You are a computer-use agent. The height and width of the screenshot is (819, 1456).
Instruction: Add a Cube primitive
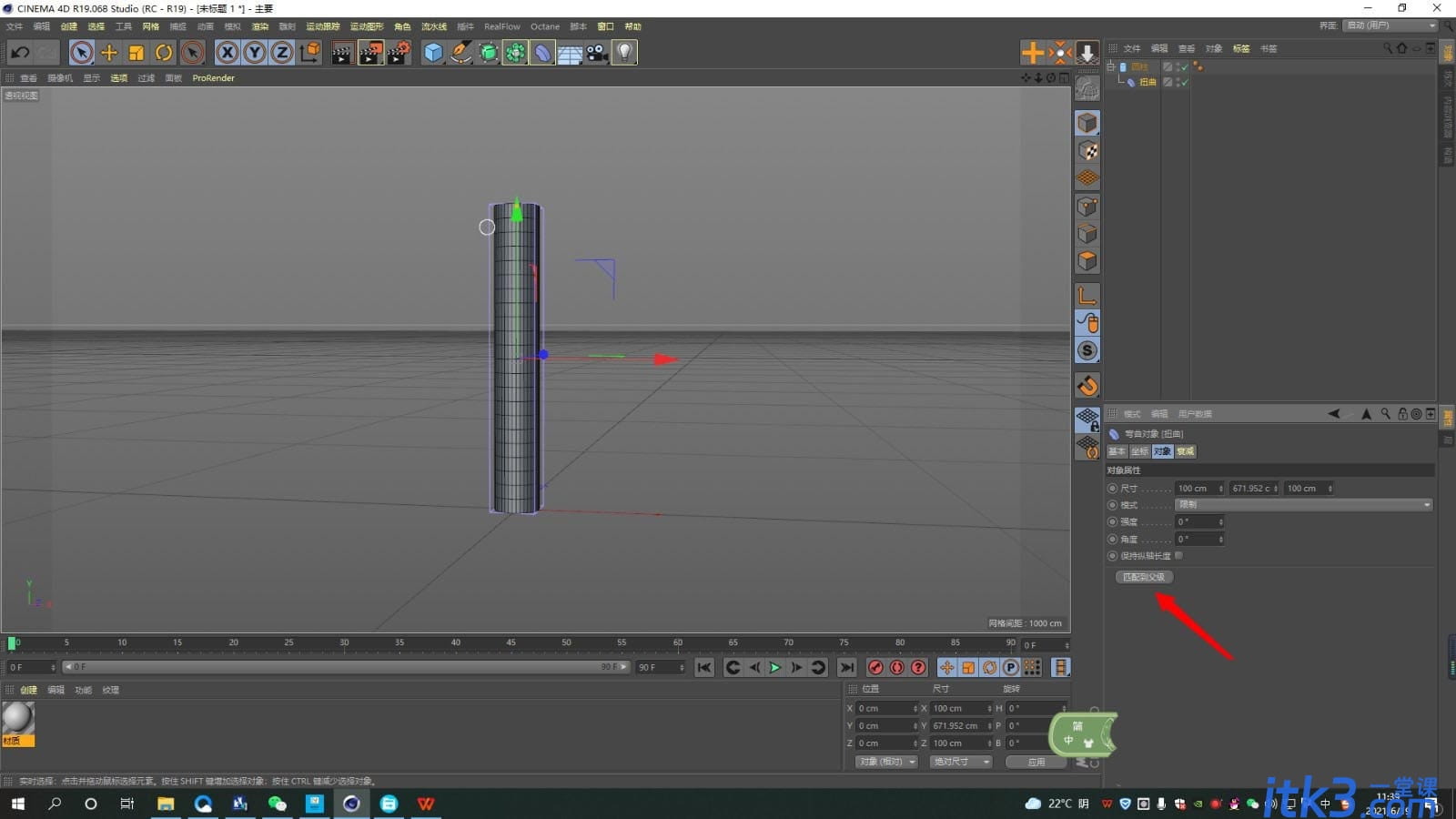tap(433, 53)
